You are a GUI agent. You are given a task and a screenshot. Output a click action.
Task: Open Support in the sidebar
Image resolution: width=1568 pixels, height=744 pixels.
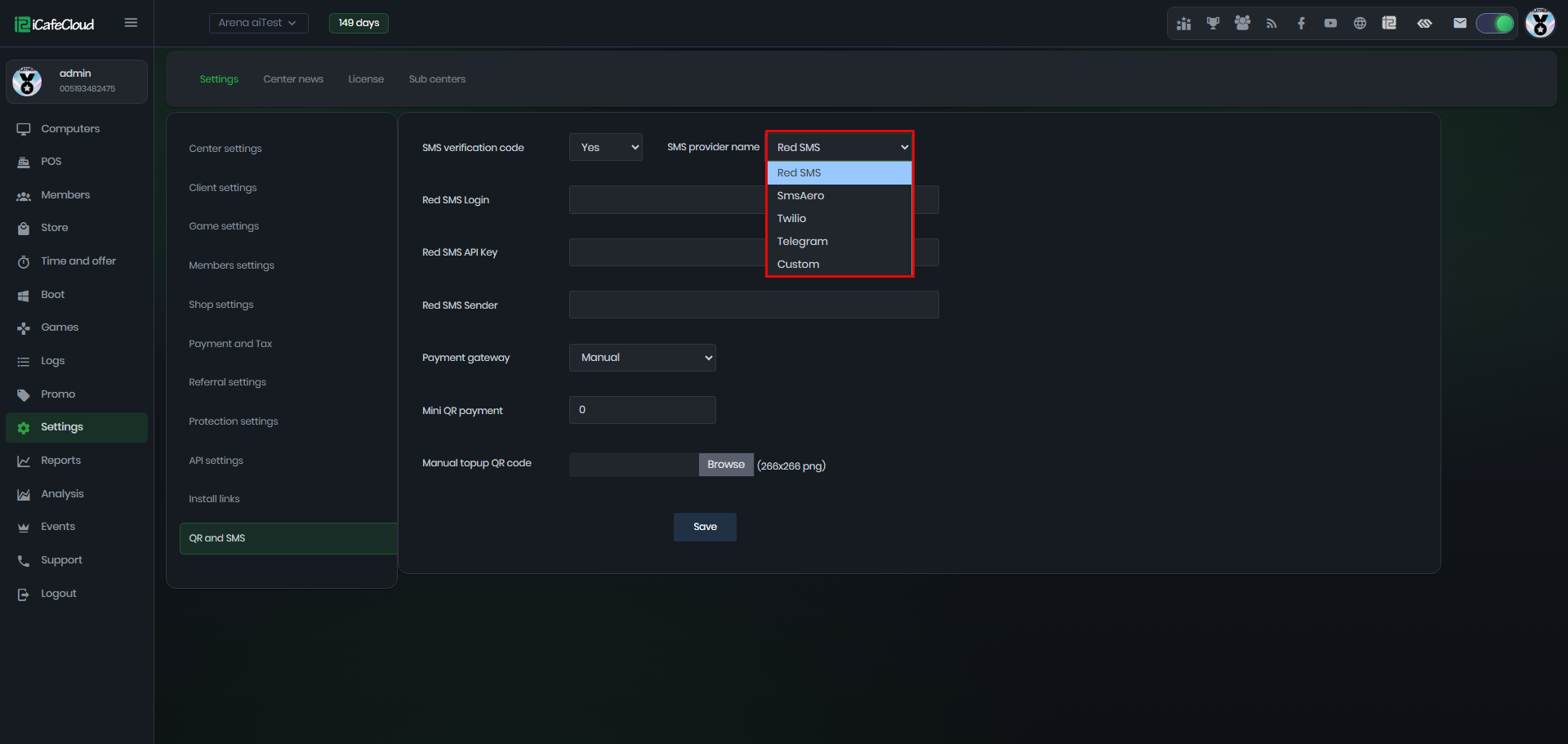tap(77, 560)
